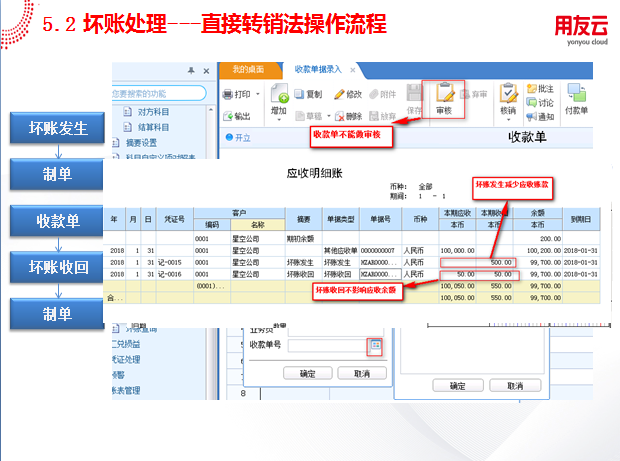
Task: Click the 核销 write-off icon
Action: pos(508,93)
